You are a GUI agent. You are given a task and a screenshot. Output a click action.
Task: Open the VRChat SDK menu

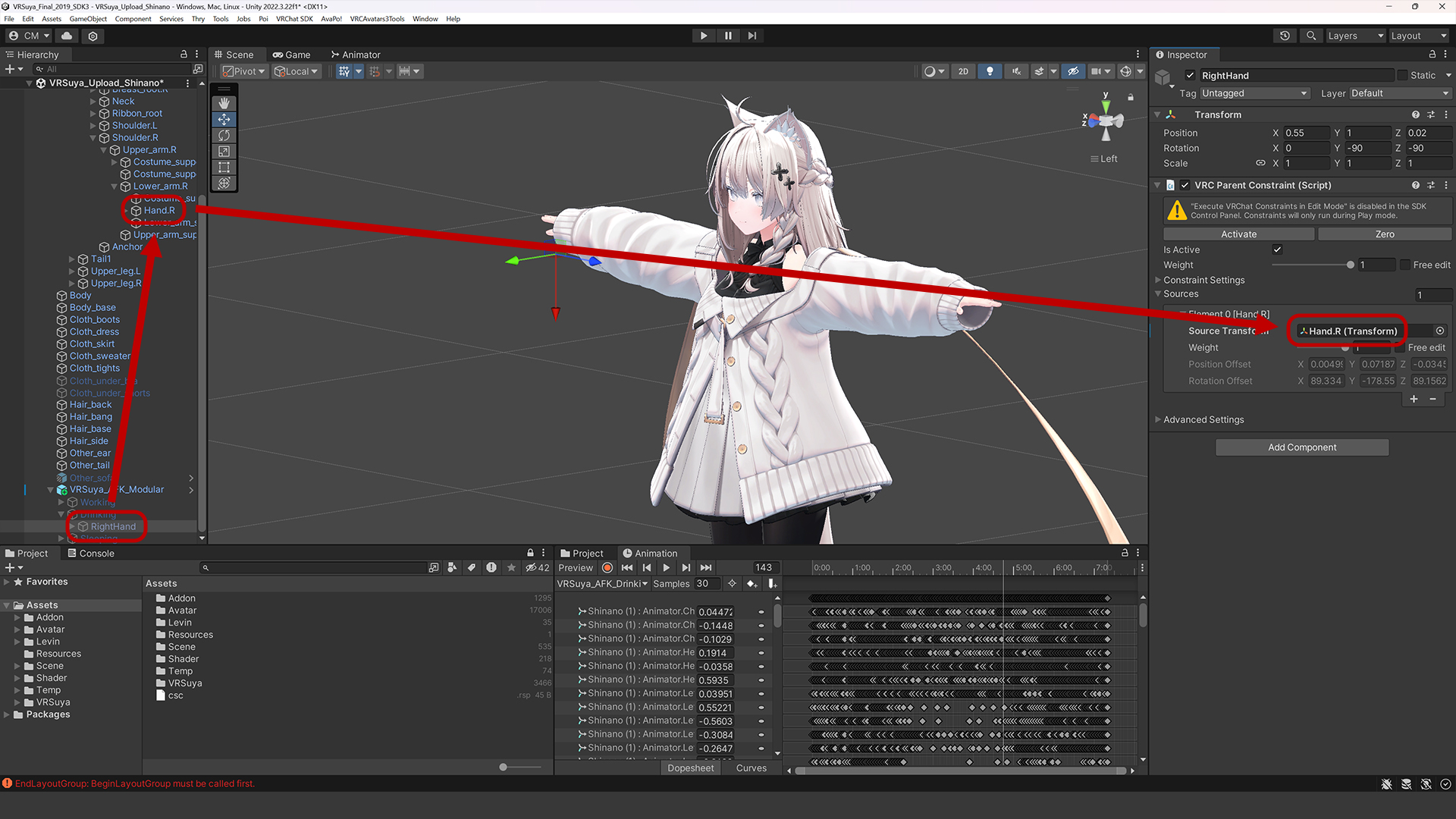click(294, 19)
